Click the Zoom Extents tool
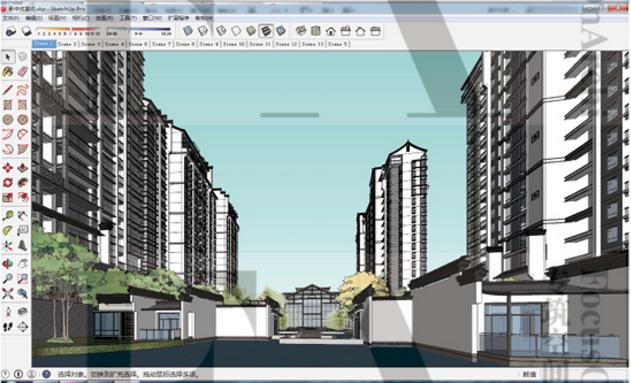Screen dimensions: 631x383 pos(8,293)
